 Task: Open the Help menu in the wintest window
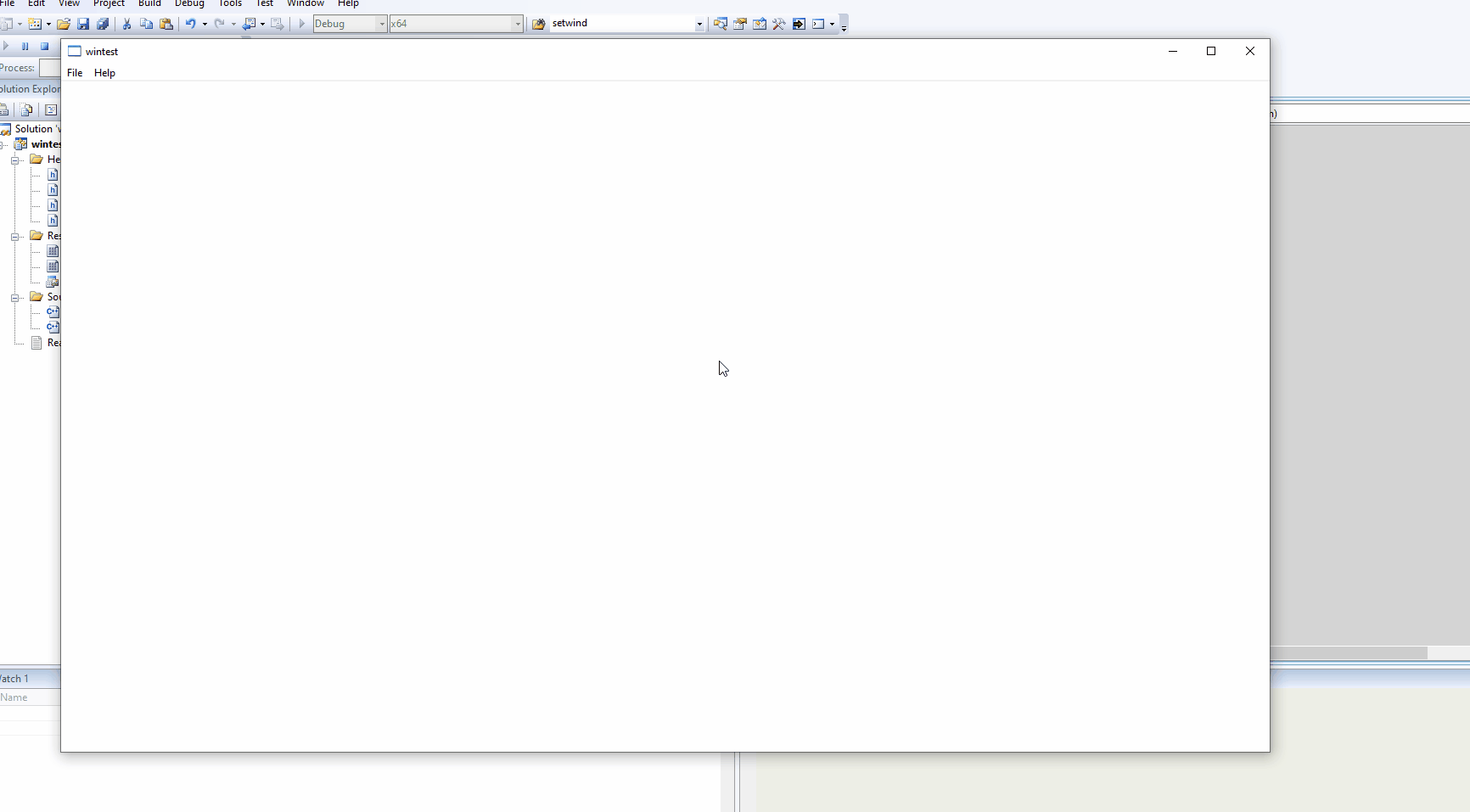104,73
